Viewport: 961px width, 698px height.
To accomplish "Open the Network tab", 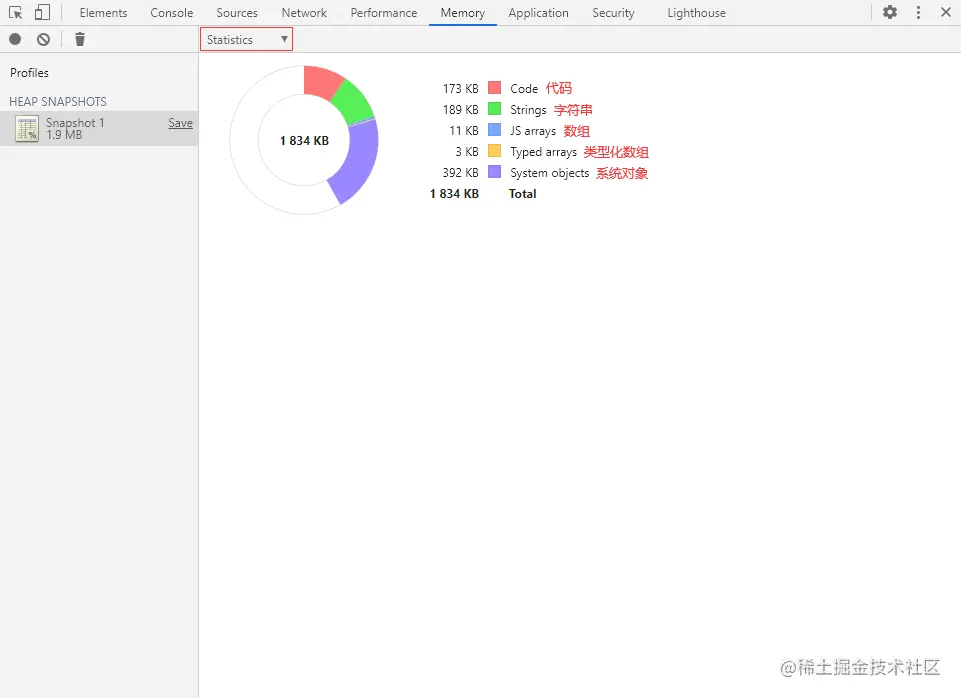I will pos(304,13).
